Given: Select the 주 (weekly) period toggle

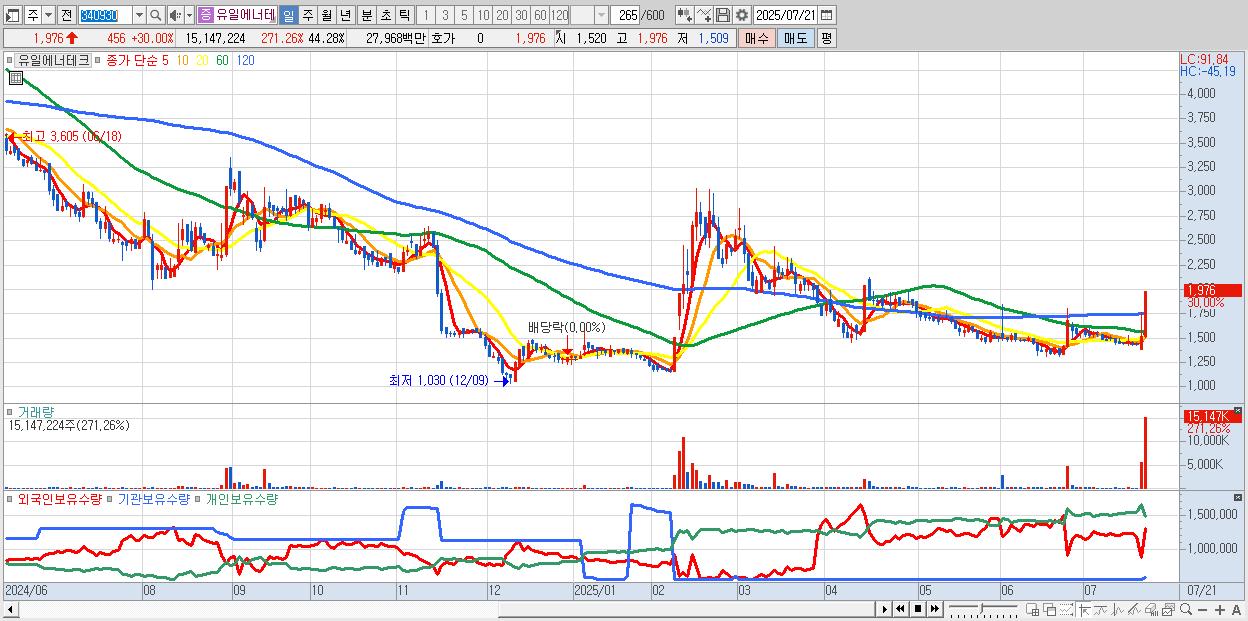Looking at the screenshot, I should [307, 15].
